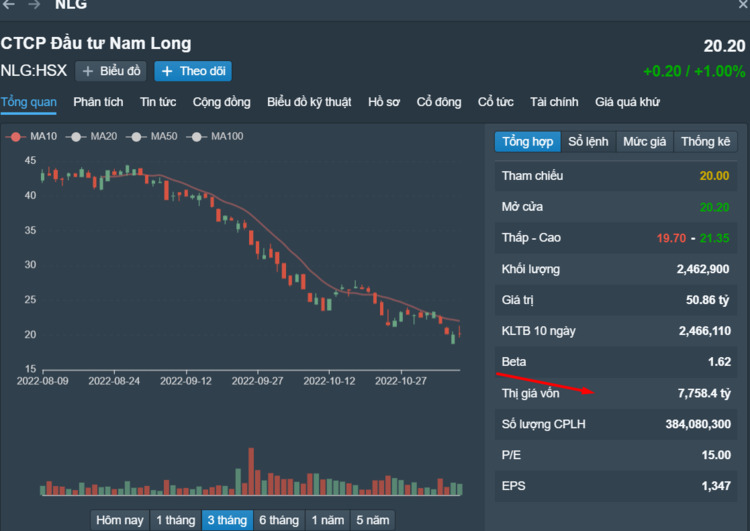Set chart range to 6 tháng
This screenshot has width=750, height=531.
tap(279, 520)
